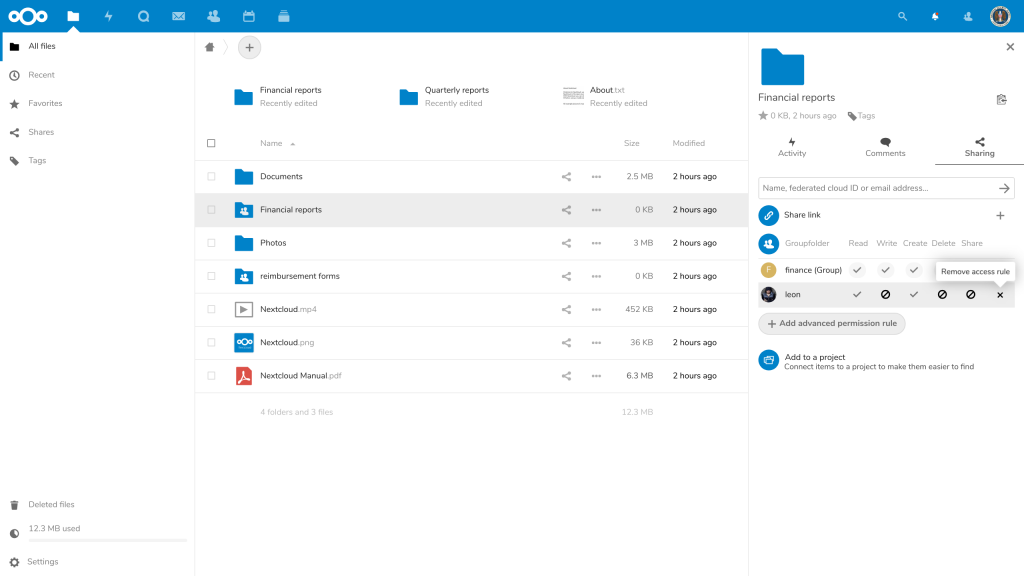Click the Name column sort arrow
This screenshot has width=1024, height=576.
(x=292, y=142)
